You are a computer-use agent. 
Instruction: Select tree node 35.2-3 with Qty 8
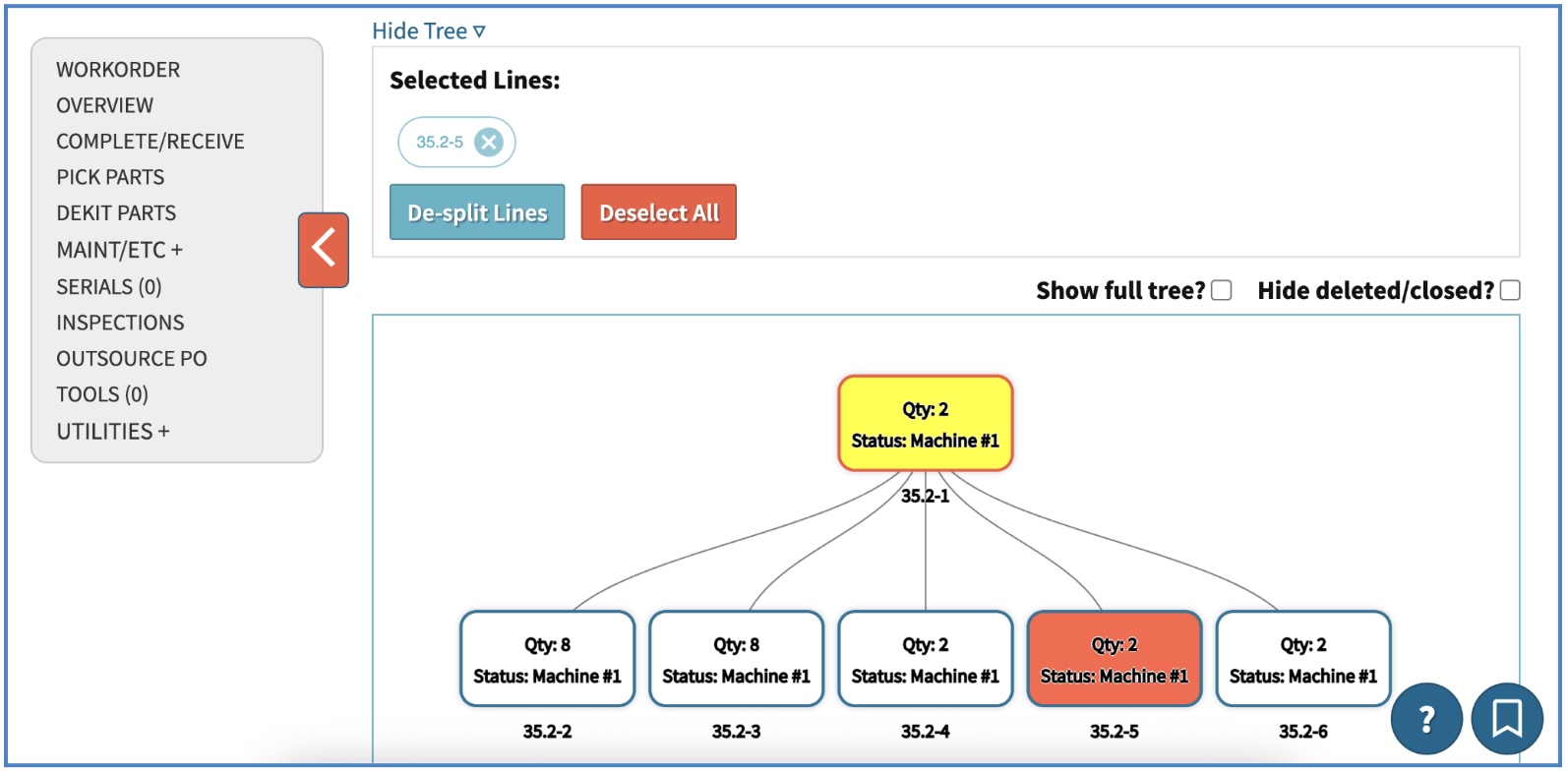[x=736, y=659]
